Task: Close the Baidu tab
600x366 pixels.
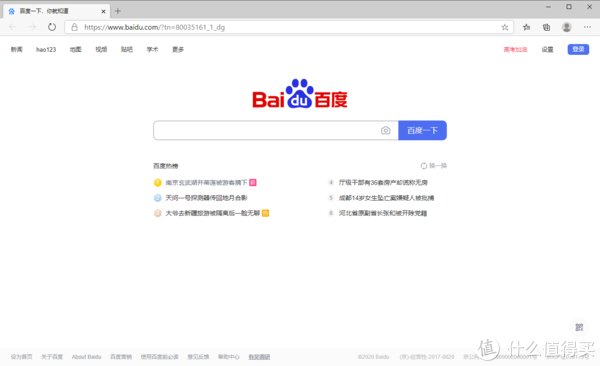Action: [103, 11]
